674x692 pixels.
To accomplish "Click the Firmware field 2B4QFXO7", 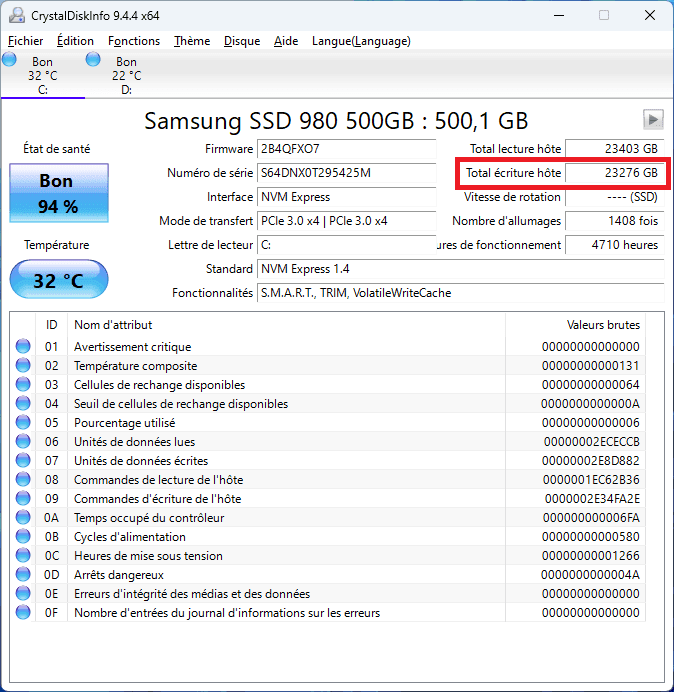I will click(346, 149).
